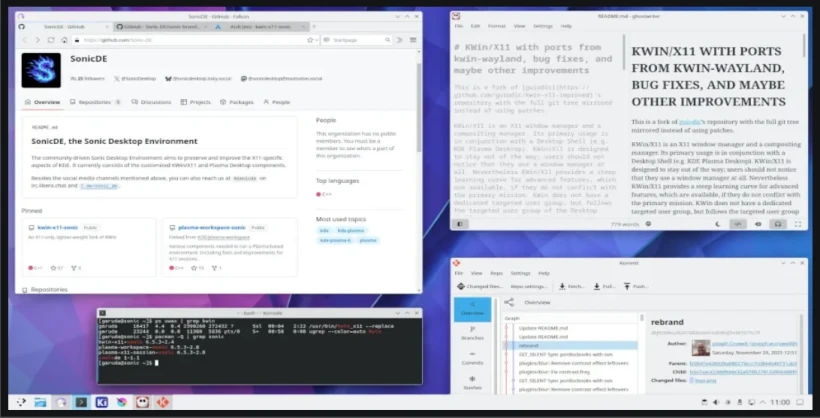The width and height of the screenshot is (820, 418).
Task: Open Falkon's hamburger main menu
Action: (x=413, y=40)
